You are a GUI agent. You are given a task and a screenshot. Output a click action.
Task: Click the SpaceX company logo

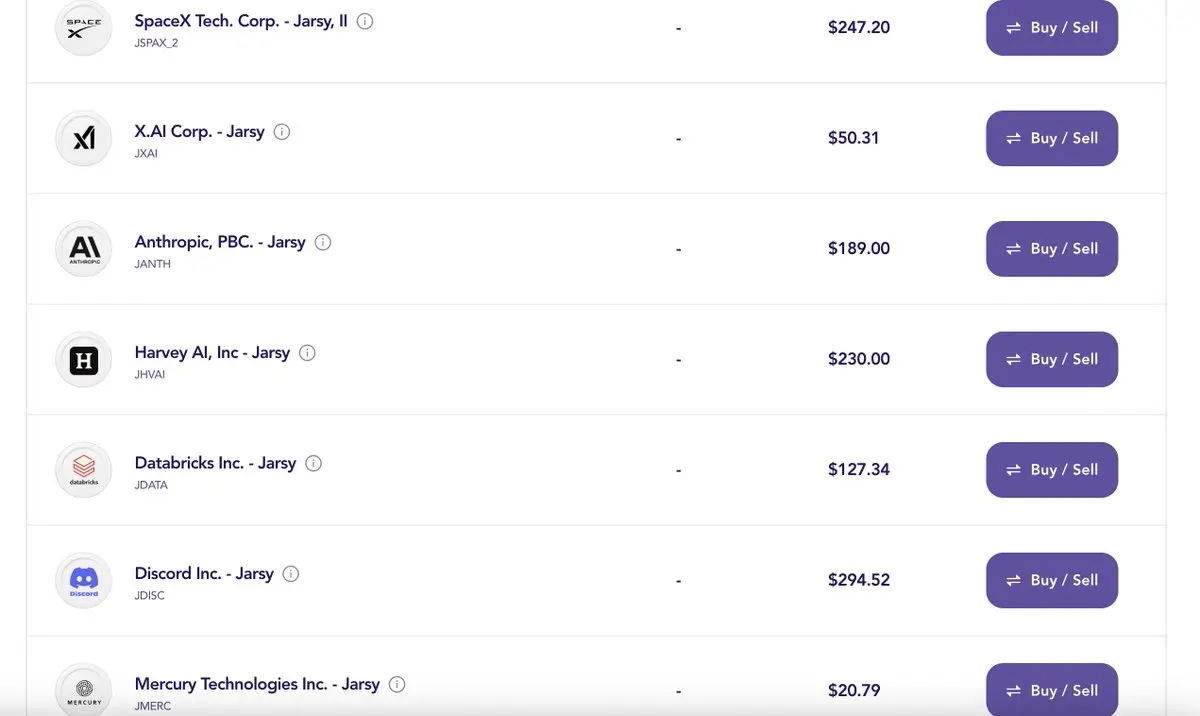click(84, 27)
